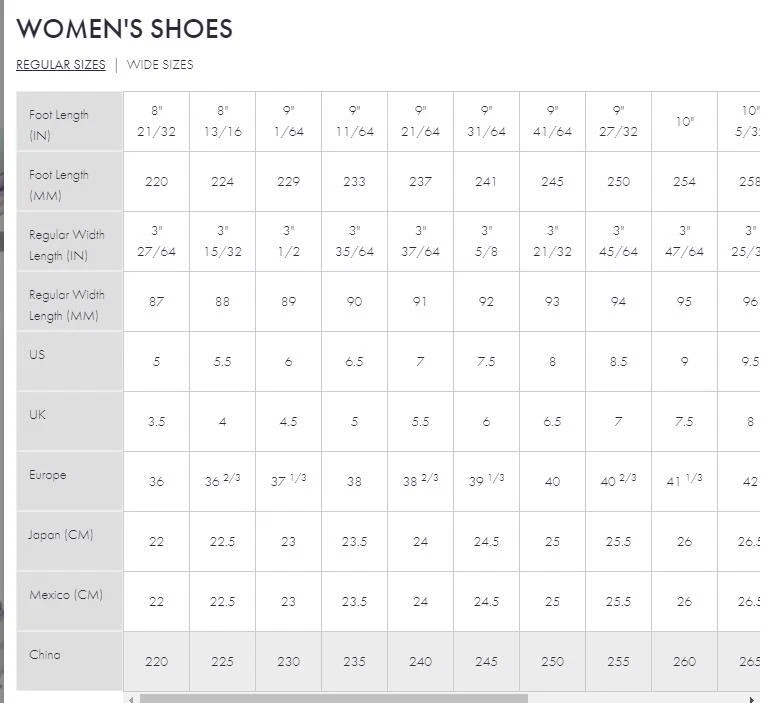
Task: Click the WOMEN'S SHOES heading
Action: [x=124, y=28]
